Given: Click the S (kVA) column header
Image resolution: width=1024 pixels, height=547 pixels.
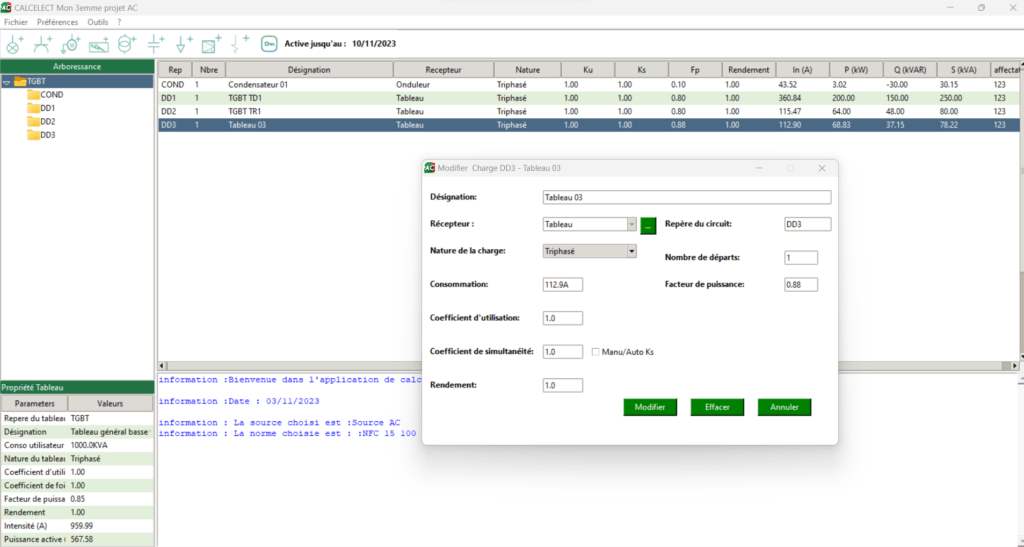Looking at the screenshot, I should coord(963,70).
